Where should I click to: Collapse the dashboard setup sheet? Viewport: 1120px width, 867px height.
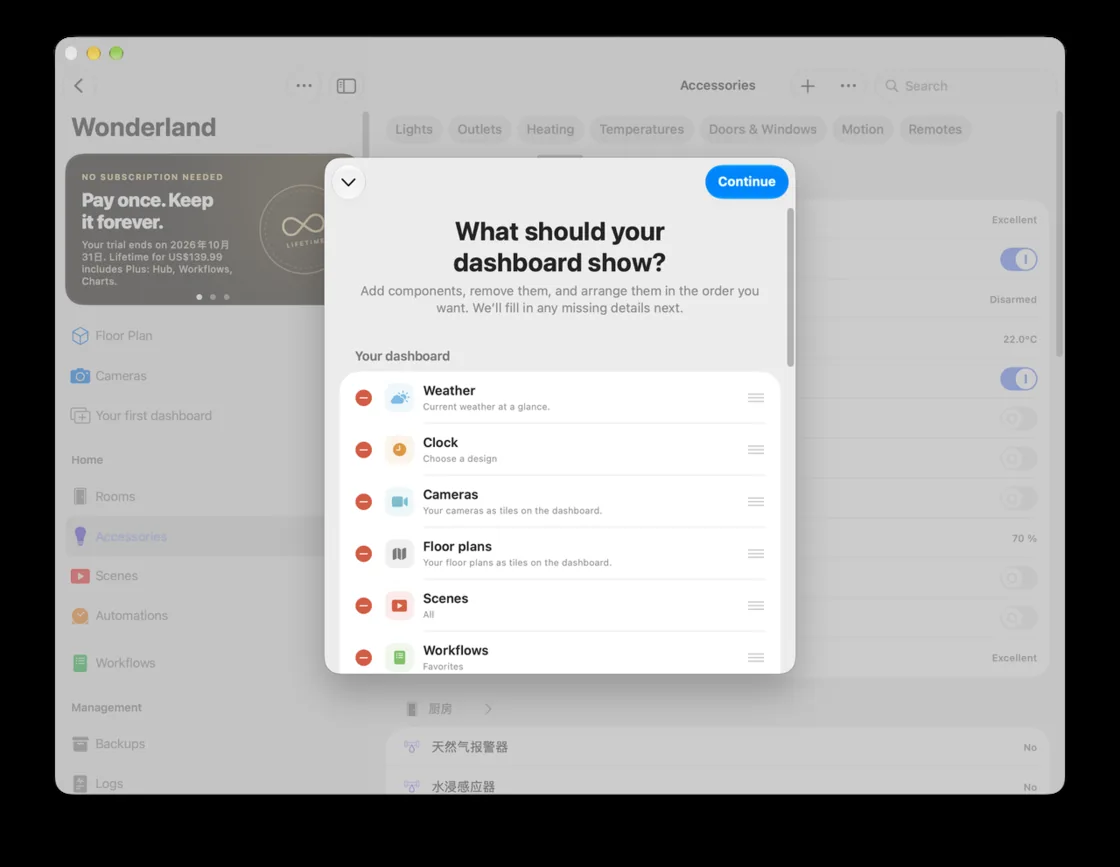(349, 182)
